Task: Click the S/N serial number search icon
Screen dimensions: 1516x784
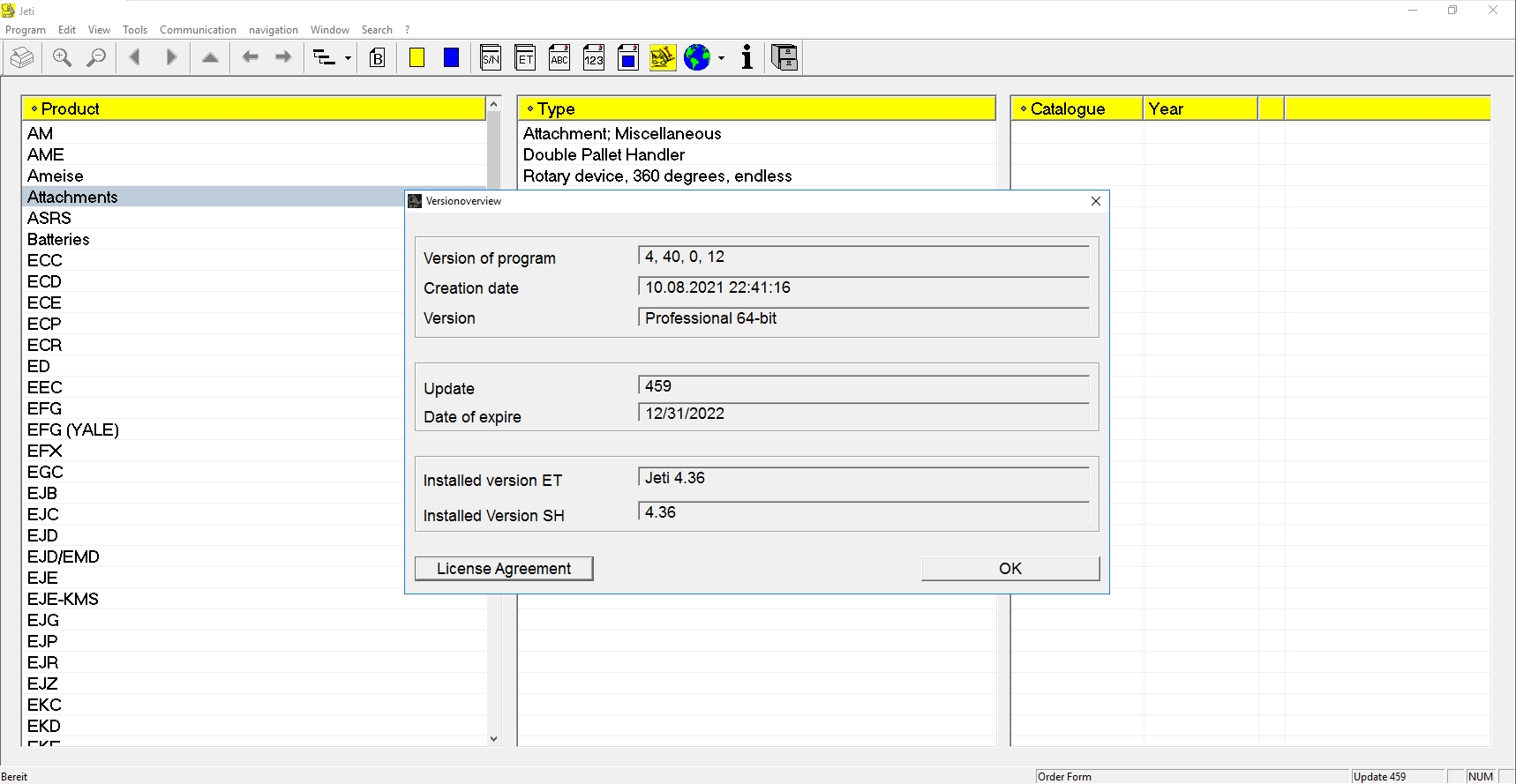Action: (491, 58)
